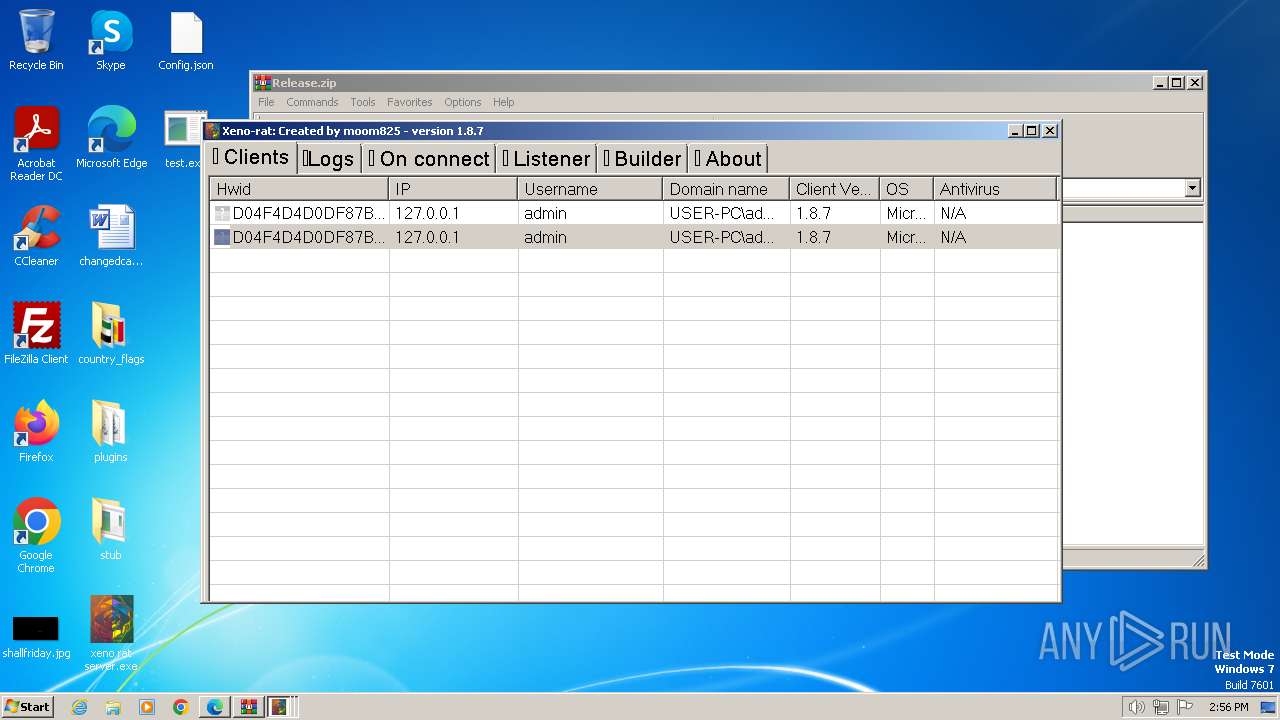
Task: Sort by the Domain name column header
Action: click(726, 189)
